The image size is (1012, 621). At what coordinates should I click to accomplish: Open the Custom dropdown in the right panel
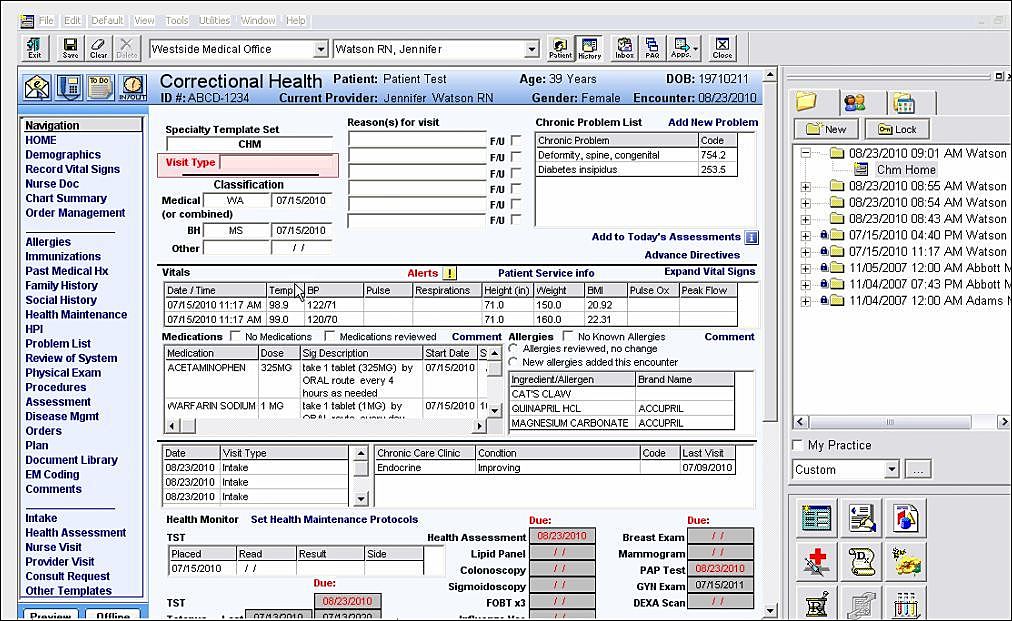[891, 470]
